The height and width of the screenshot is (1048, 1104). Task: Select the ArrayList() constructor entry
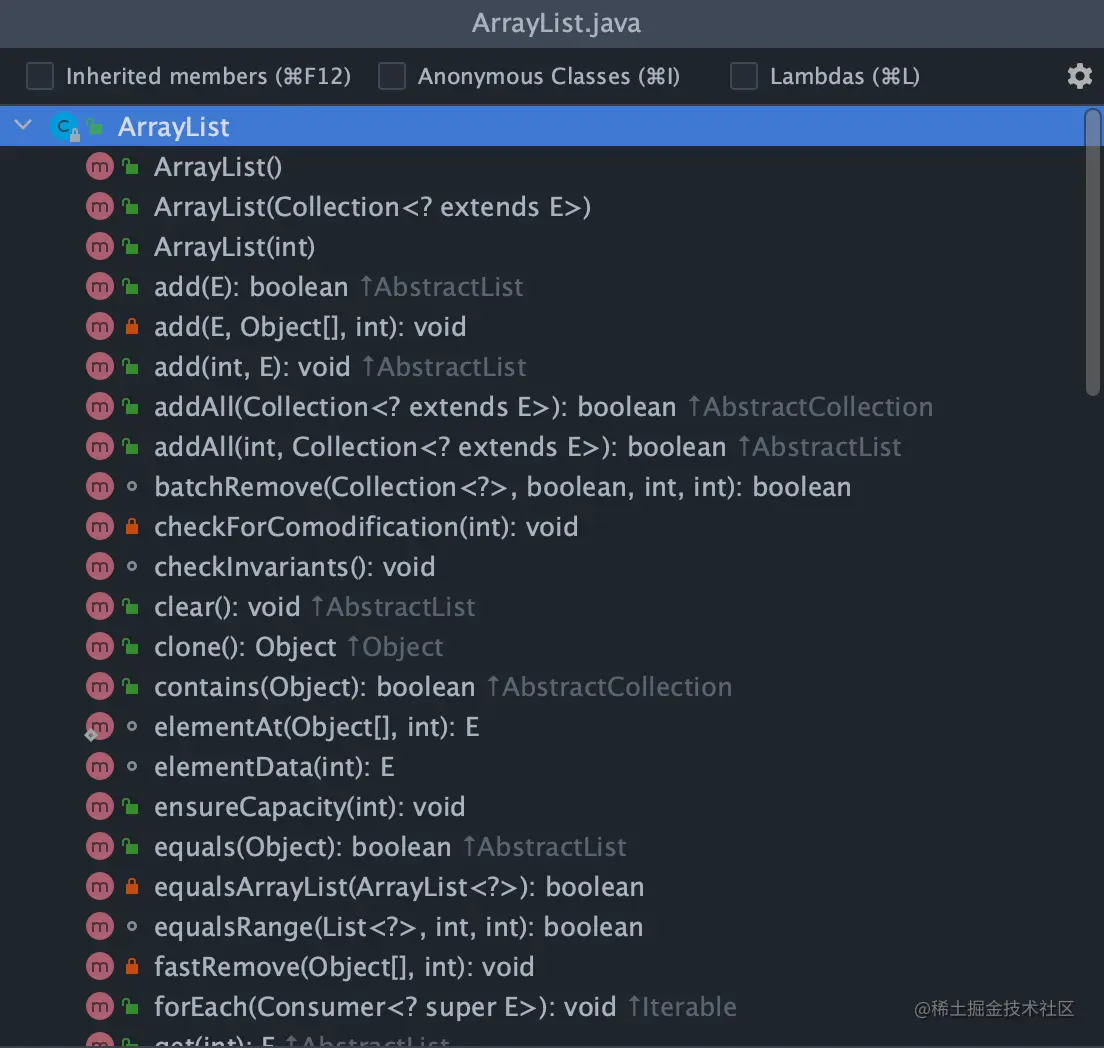(218, 167)
